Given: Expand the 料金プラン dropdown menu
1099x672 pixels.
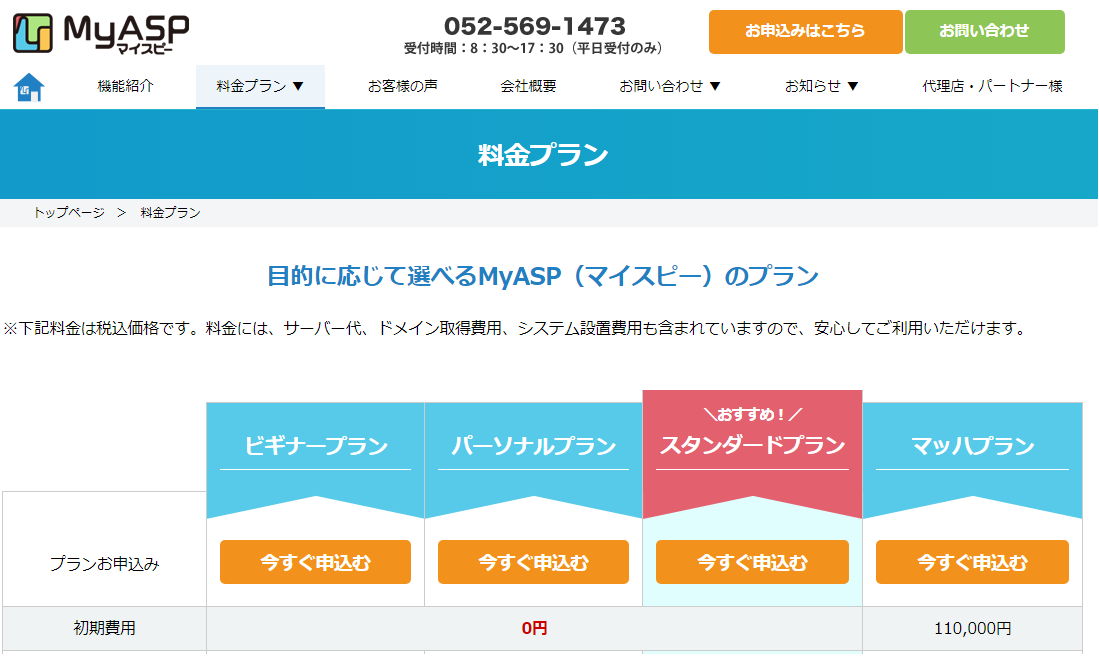Looking at the screenshot, I should click(x=260, y=86).
